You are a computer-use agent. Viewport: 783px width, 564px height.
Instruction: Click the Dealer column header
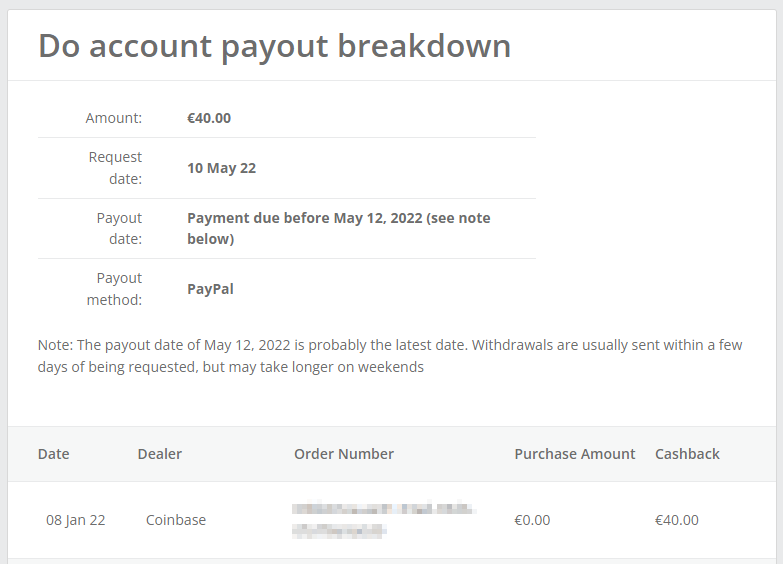[x=160, y=454]
